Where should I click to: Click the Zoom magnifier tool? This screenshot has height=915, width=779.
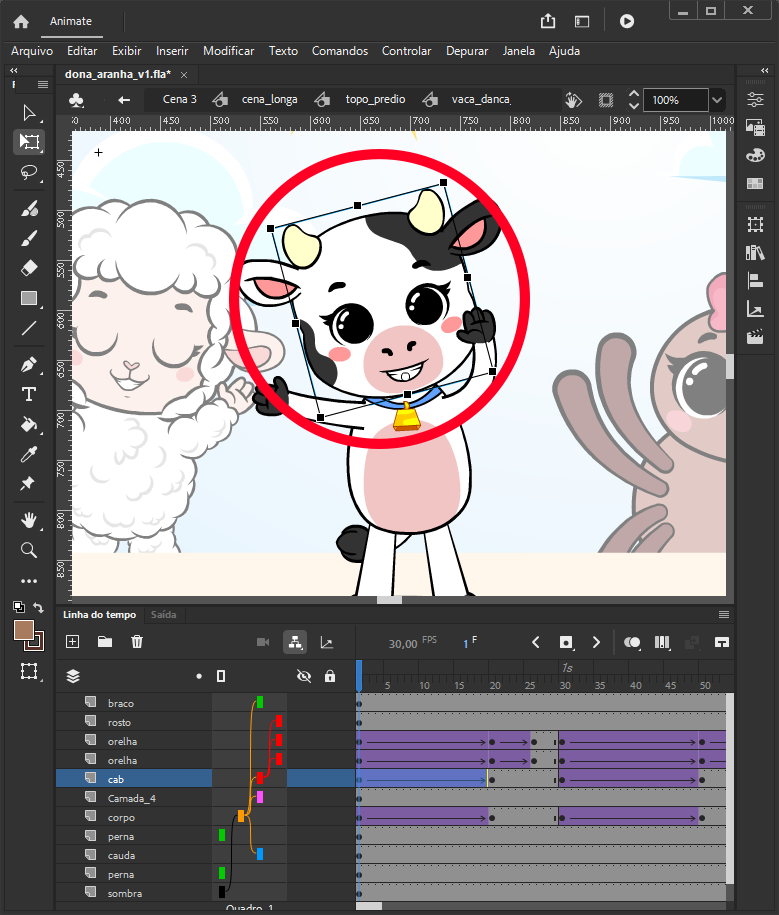(x=29, y=549)
